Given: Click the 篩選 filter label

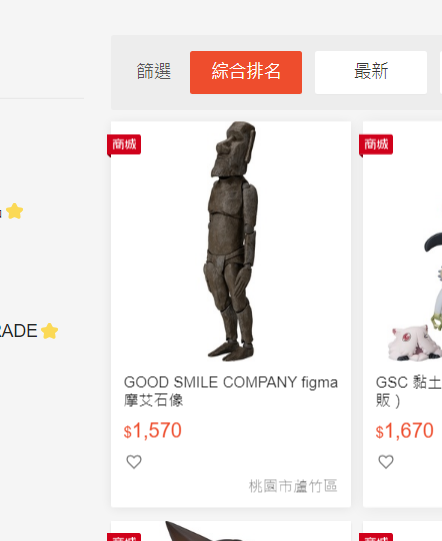Looking at the screenshot, I should tap(154, 71).
